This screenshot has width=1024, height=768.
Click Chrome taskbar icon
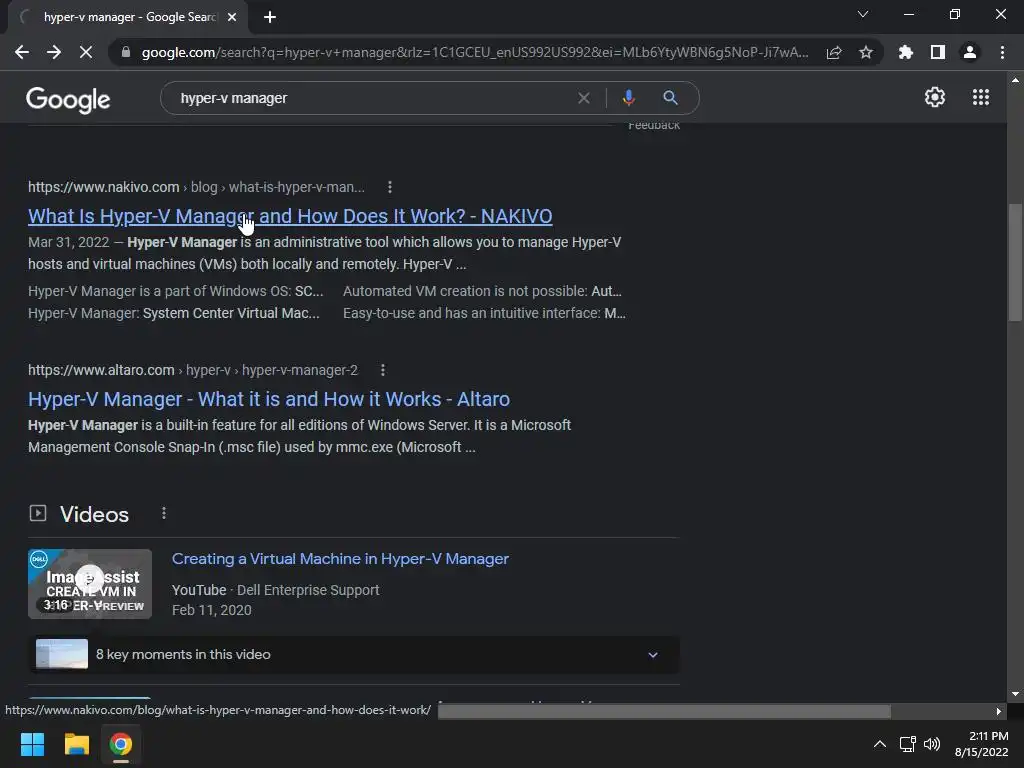click(121, 744)
